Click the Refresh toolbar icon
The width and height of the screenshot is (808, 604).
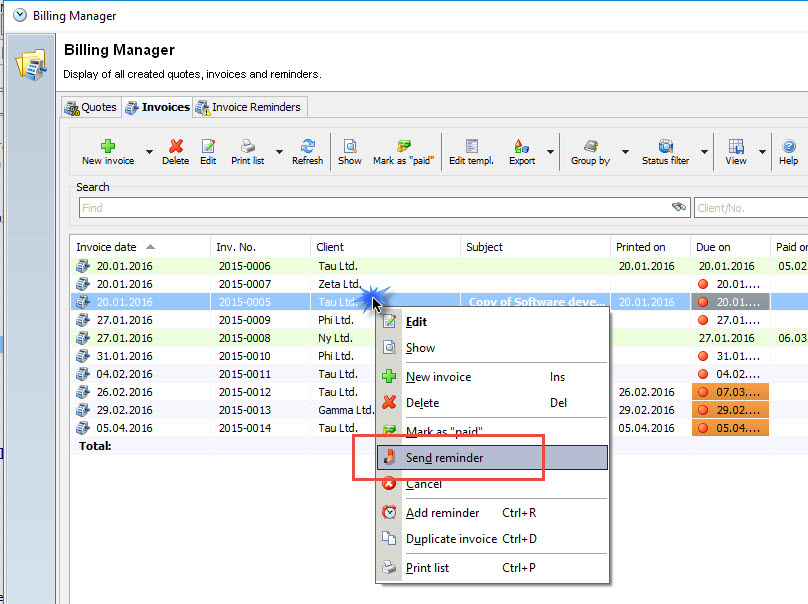[307, 146]
